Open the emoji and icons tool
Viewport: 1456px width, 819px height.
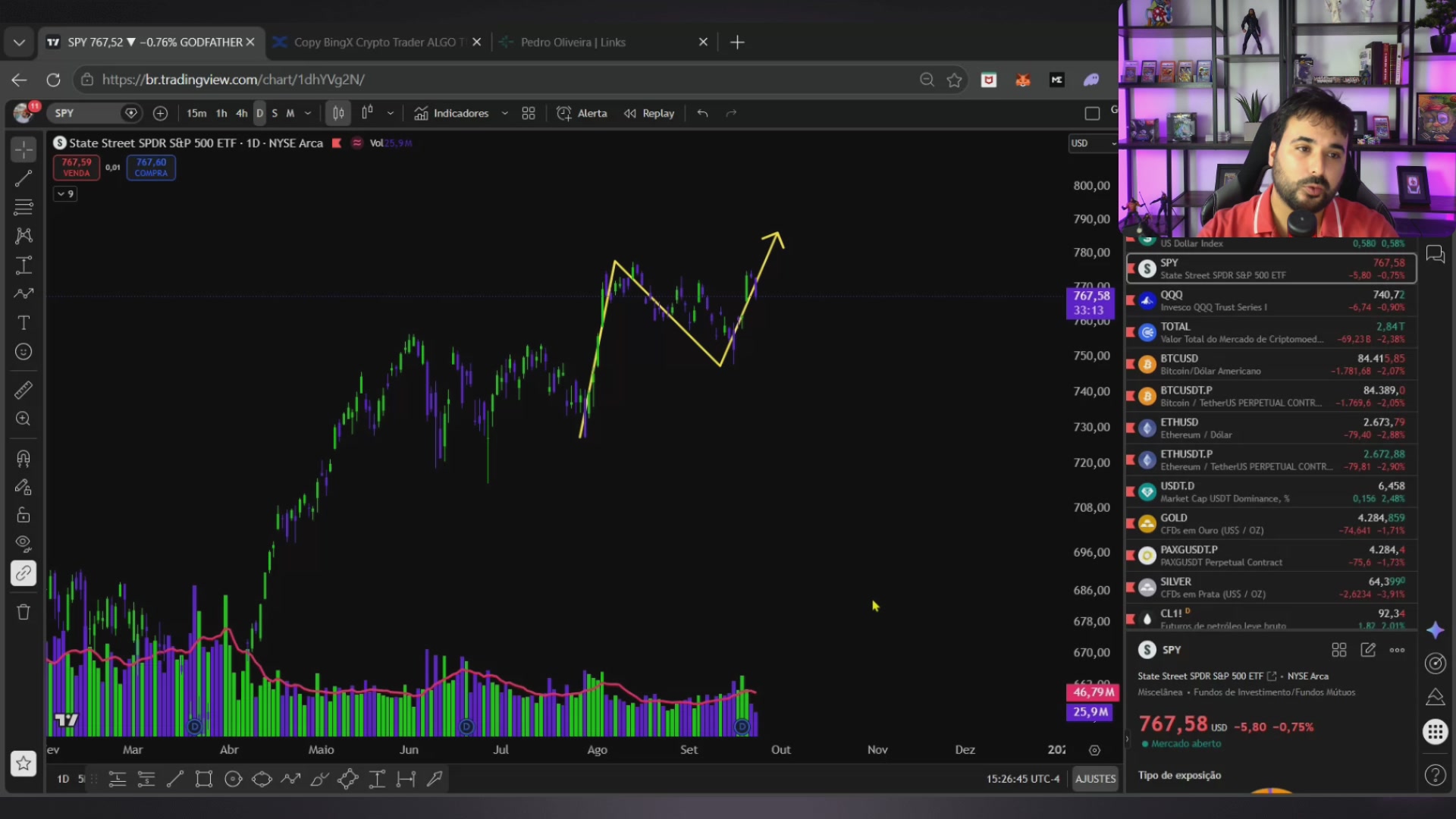tap(24, 352)
